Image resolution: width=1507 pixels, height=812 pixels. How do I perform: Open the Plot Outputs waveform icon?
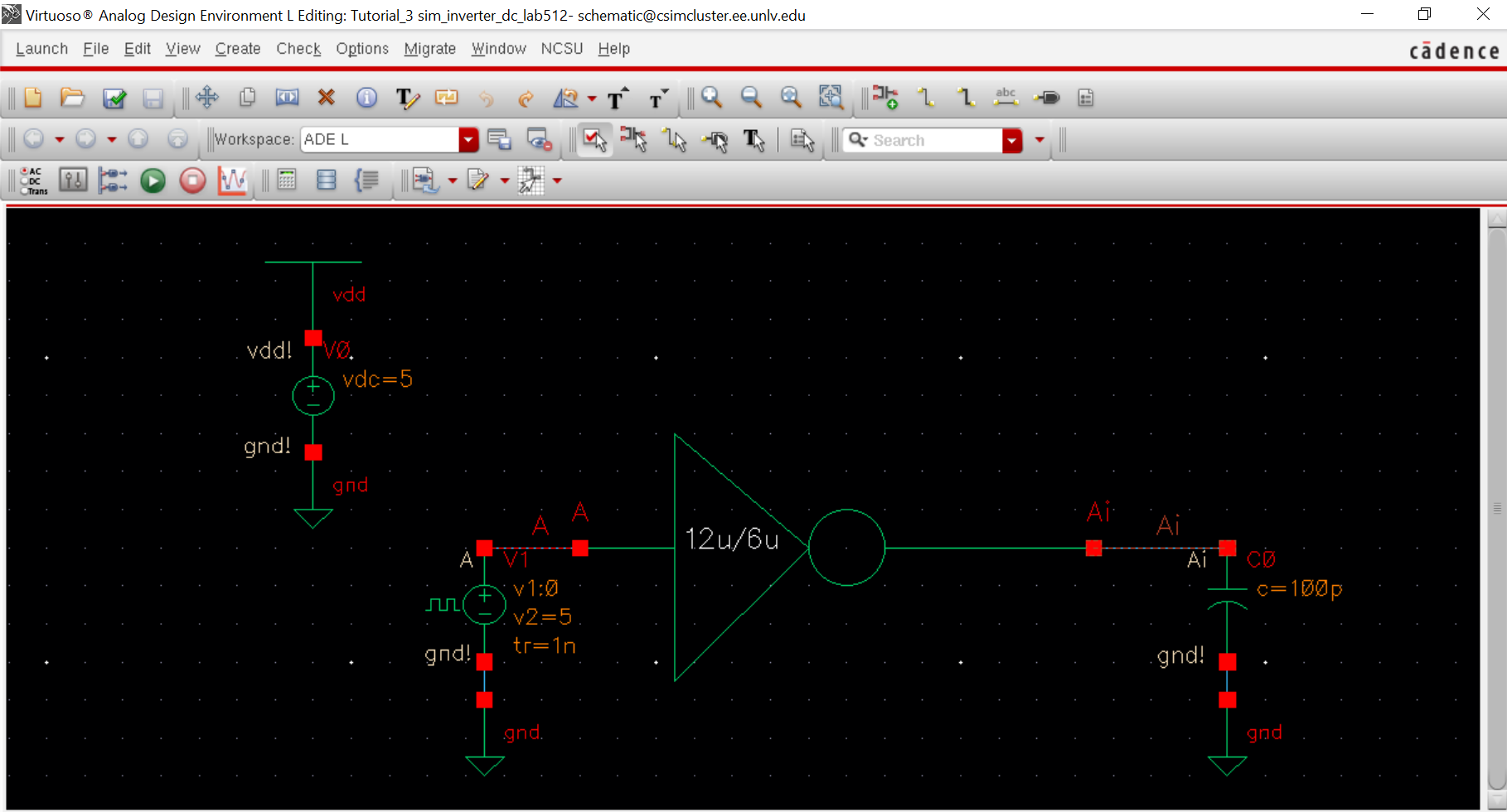click(x=233, y=181)
